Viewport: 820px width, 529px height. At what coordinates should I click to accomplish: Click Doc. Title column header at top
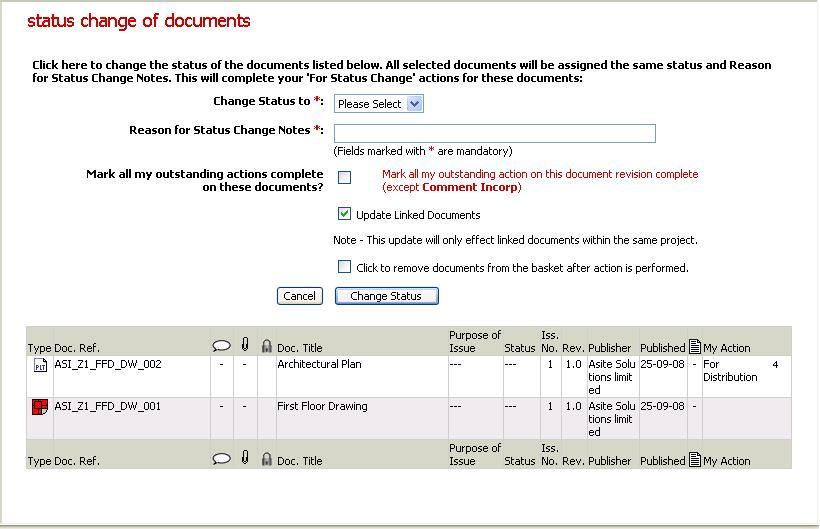click(x=300, y=348)
